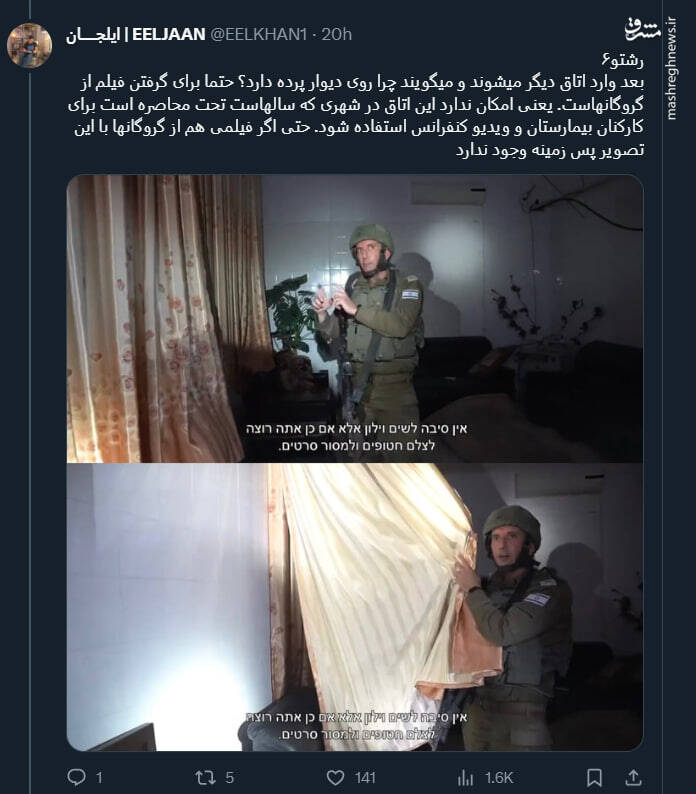The width and height of the screenshot is (696, 794).
Task: Click the like count 141
Action: click(x=365, y=777)
